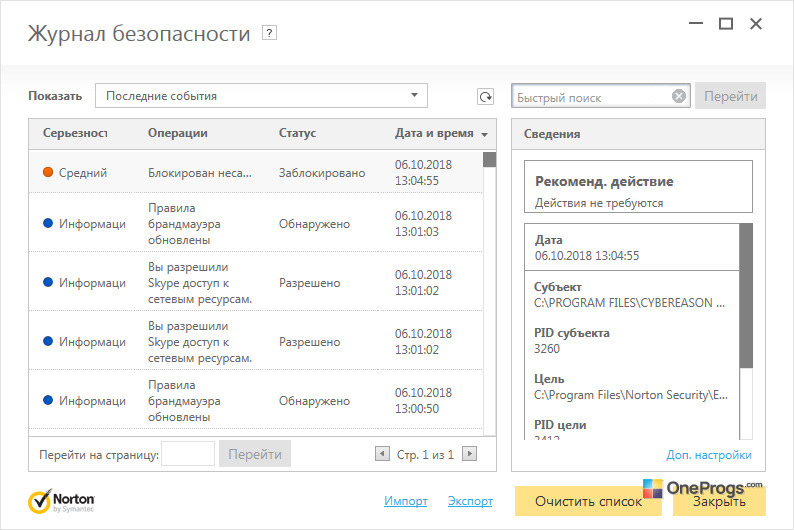Minimize the Журнал безопасности window
Screen dimensions: 794x530
point(696,23)
